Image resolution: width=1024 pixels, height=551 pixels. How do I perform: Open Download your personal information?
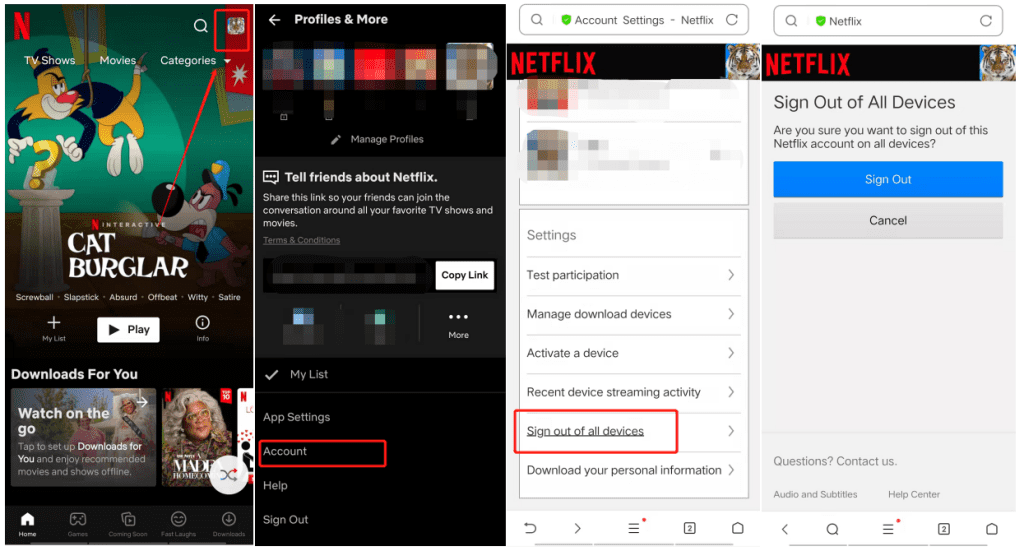pos(631,470)
